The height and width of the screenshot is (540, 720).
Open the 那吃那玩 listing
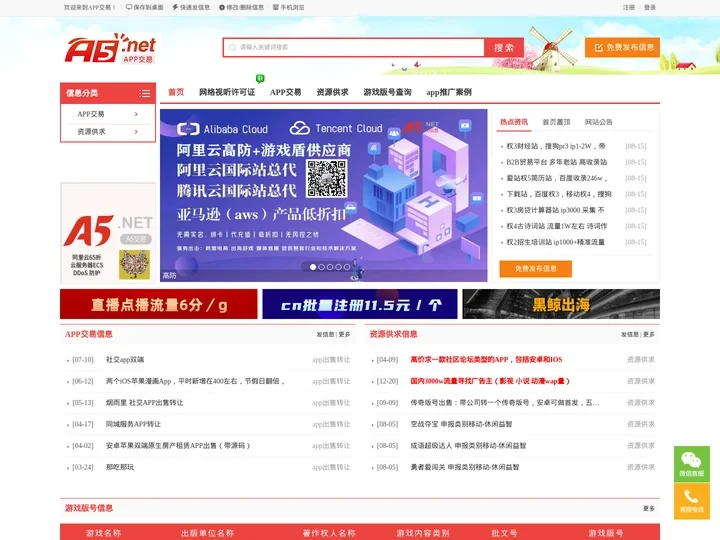click(120, 467)
